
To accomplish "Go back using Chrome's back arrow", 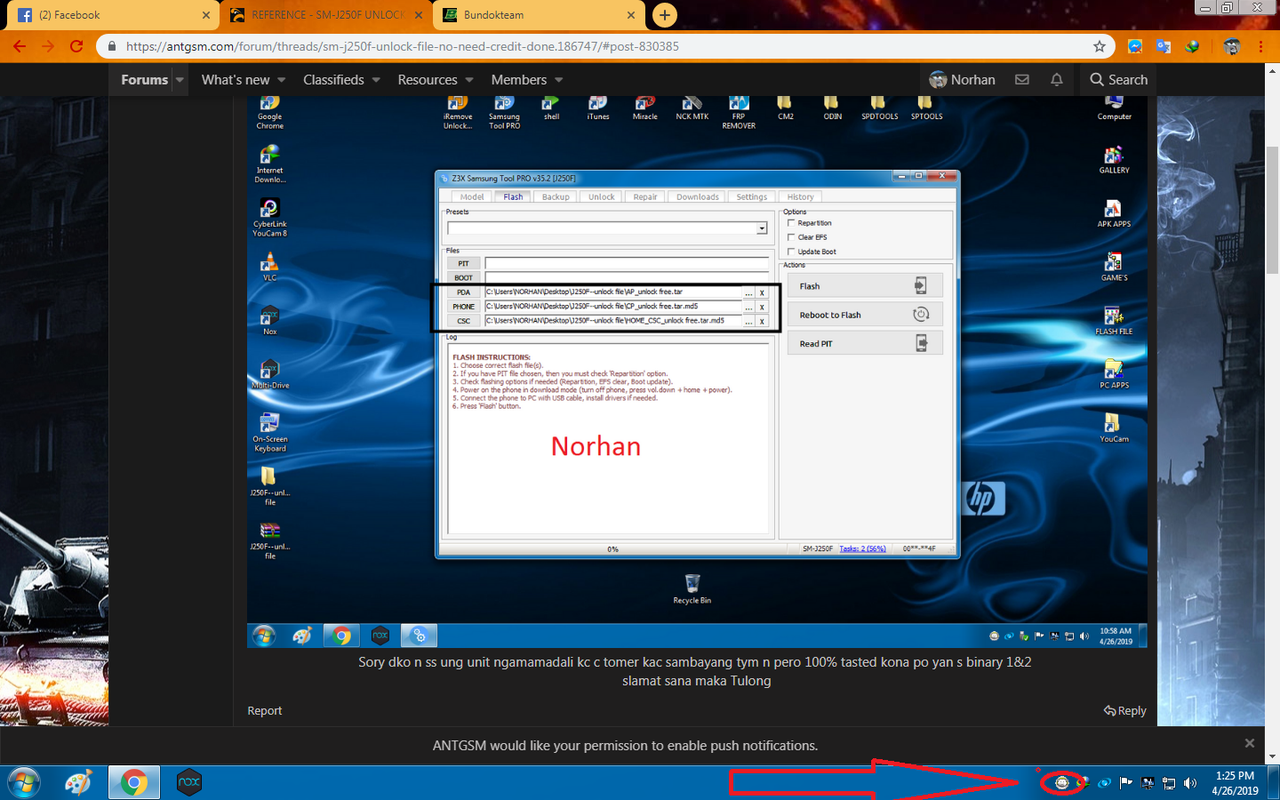I will pos(20,46).
